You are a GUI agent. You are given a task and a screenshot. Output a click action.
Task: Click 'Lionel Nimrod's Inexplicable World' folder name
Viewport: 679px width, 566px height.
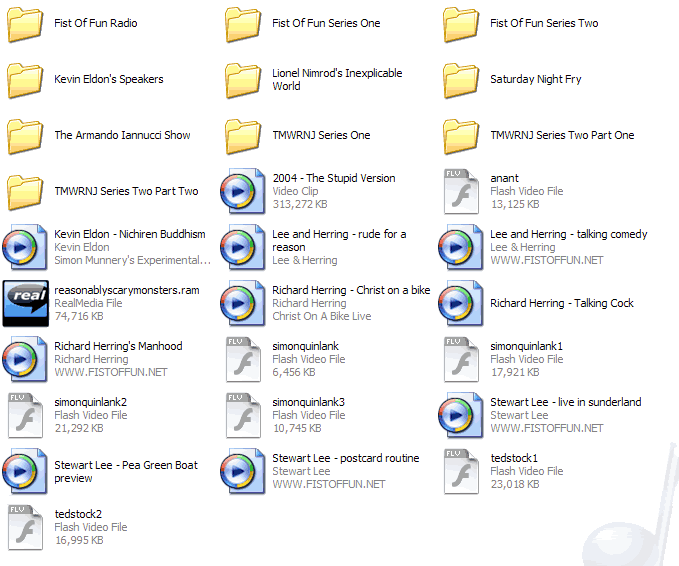(x=337, y=80)
